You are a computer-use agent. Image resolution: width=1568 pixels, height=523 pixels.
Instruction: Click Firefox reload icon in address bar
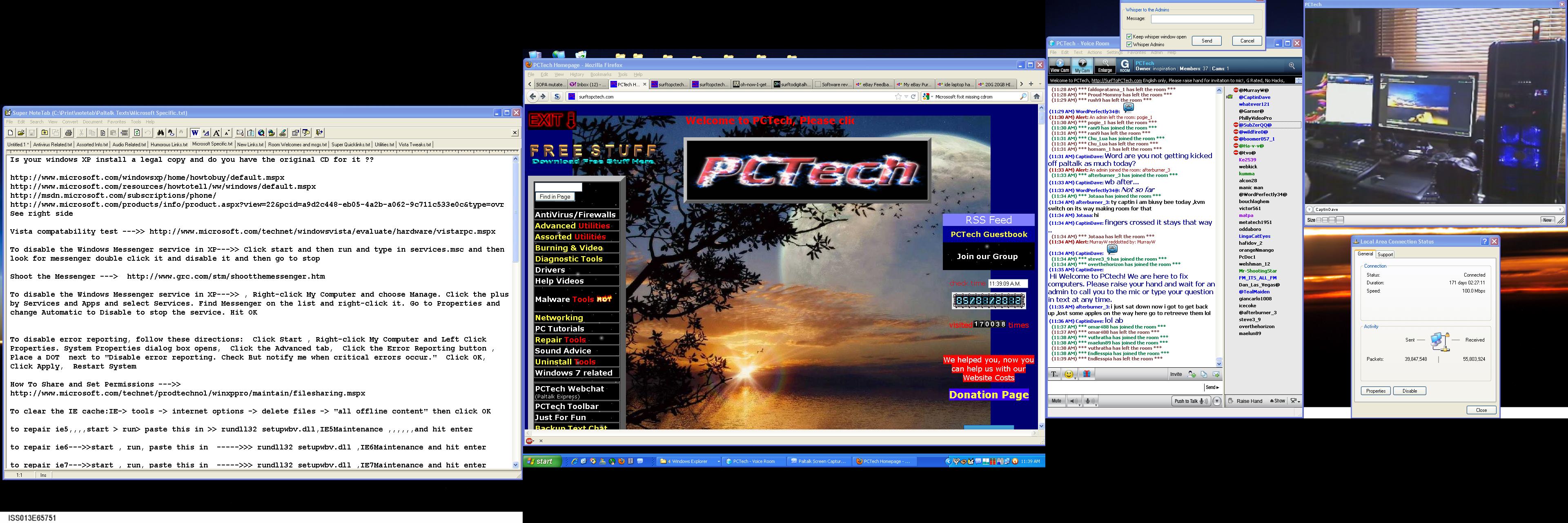[x=913, y=96]
